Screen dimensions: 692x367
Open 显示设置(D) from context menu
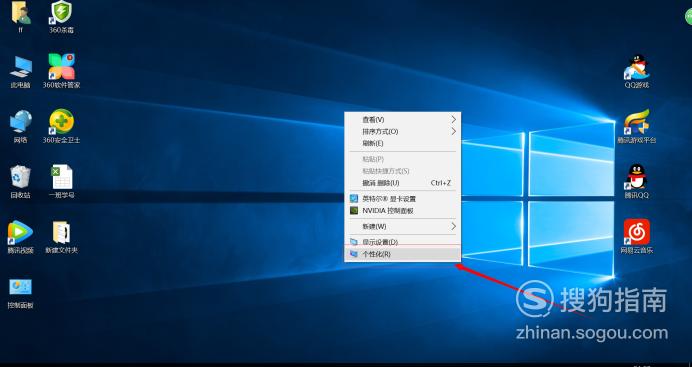click(x=402, y=242)
